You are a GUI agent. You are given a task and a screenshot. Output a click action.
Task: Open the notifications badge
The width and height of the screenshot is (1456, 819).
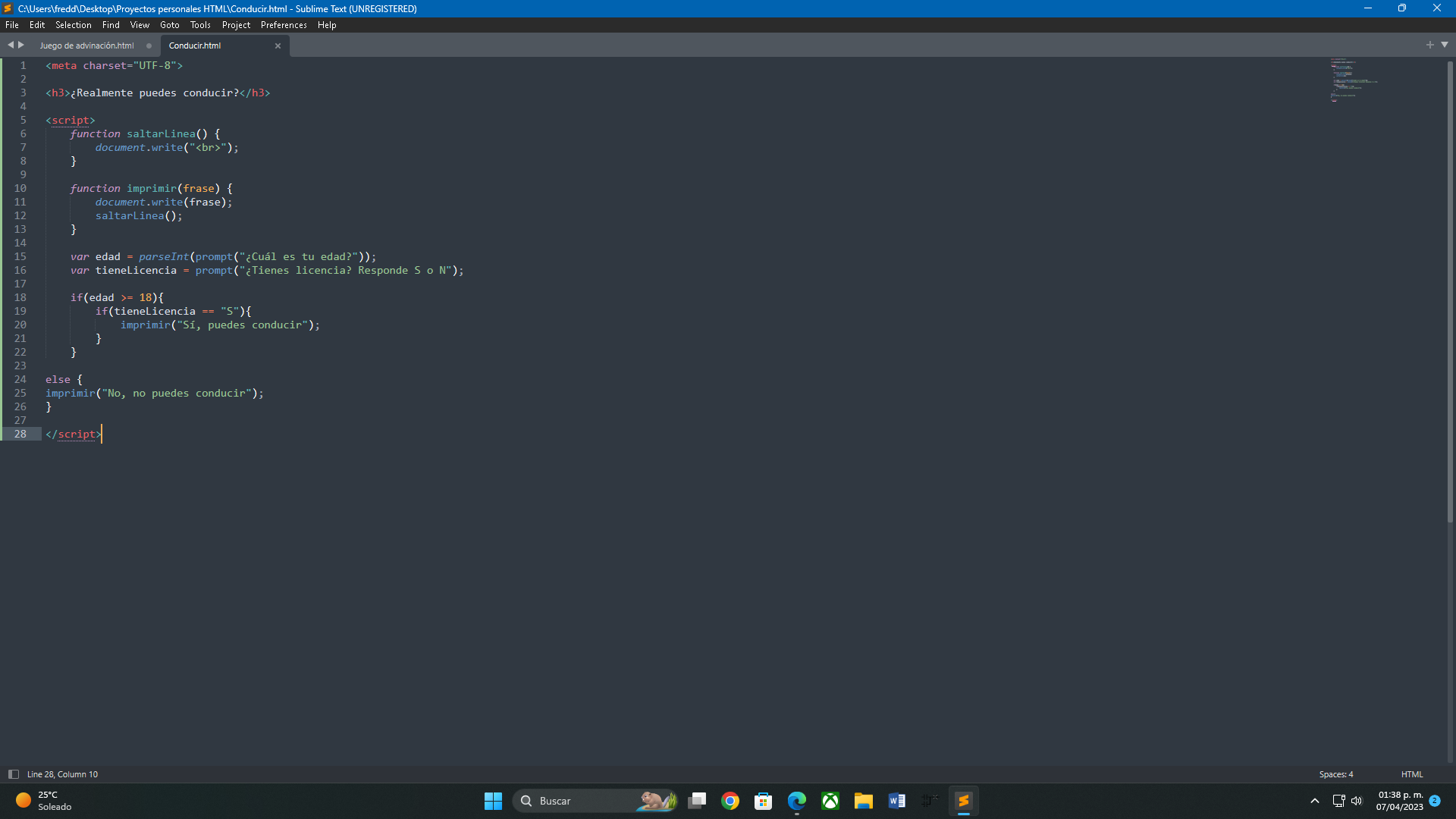[x=1435, y=801]
